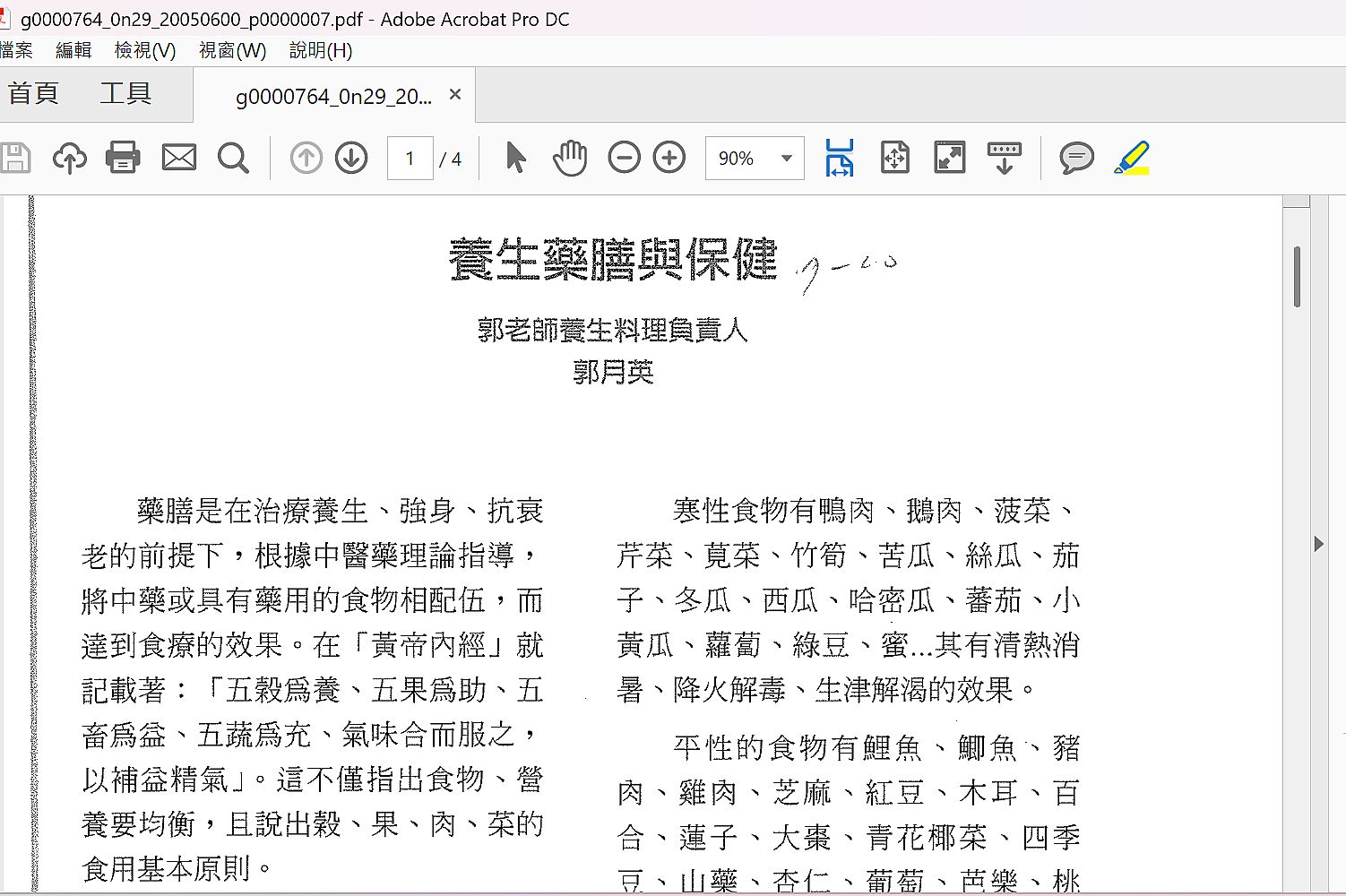Screen dimensions: 1346x896
Task: Send file by email envelope icon
Action: 178,159
